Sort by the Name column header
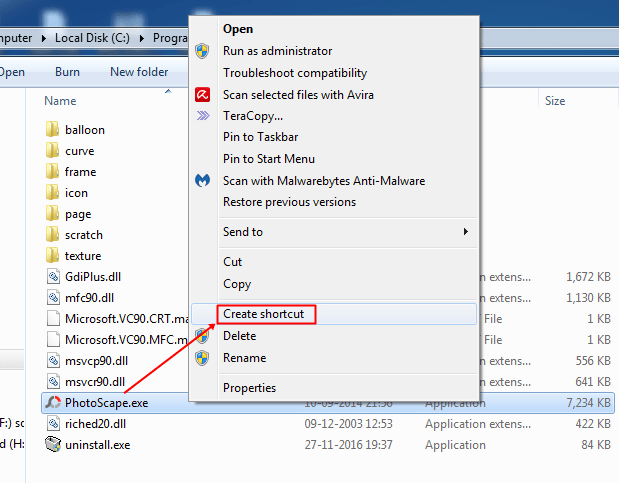The image size is (619, 483). pos(60,101)
